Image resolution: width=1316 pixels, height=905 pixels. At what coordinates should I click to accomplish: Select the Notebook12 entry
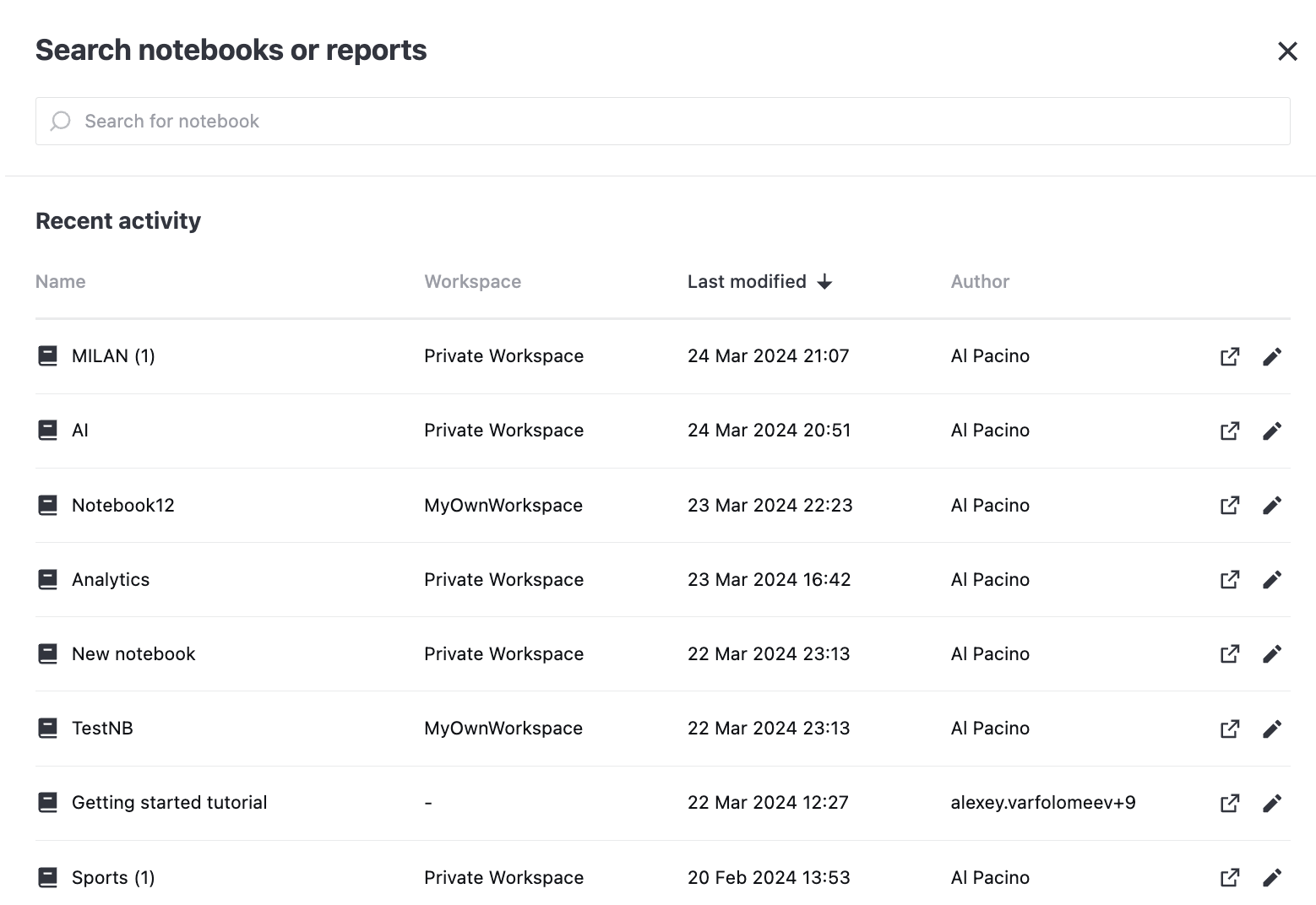(122, 504)
